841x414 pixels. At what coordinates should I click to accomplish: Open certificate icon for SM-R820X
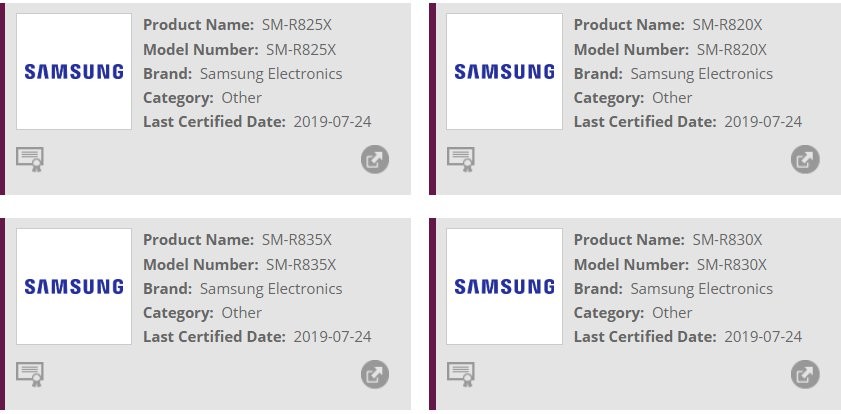[x=461, y=159]
